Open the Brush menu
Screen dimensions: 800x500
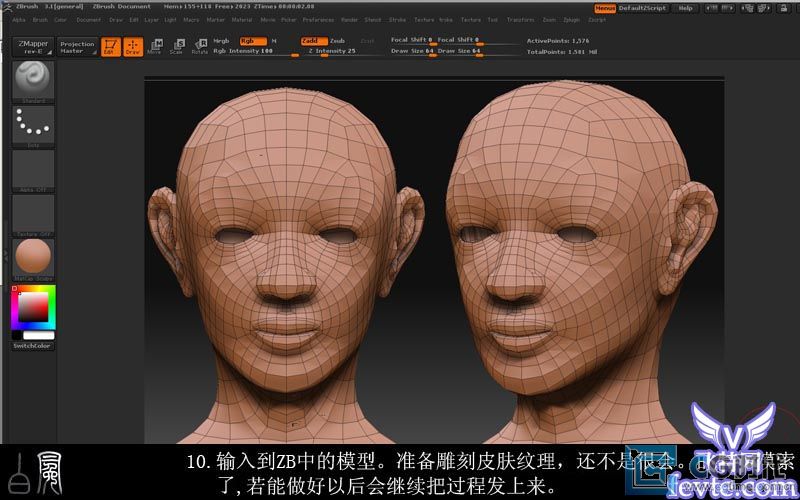(x=40, y=20)
